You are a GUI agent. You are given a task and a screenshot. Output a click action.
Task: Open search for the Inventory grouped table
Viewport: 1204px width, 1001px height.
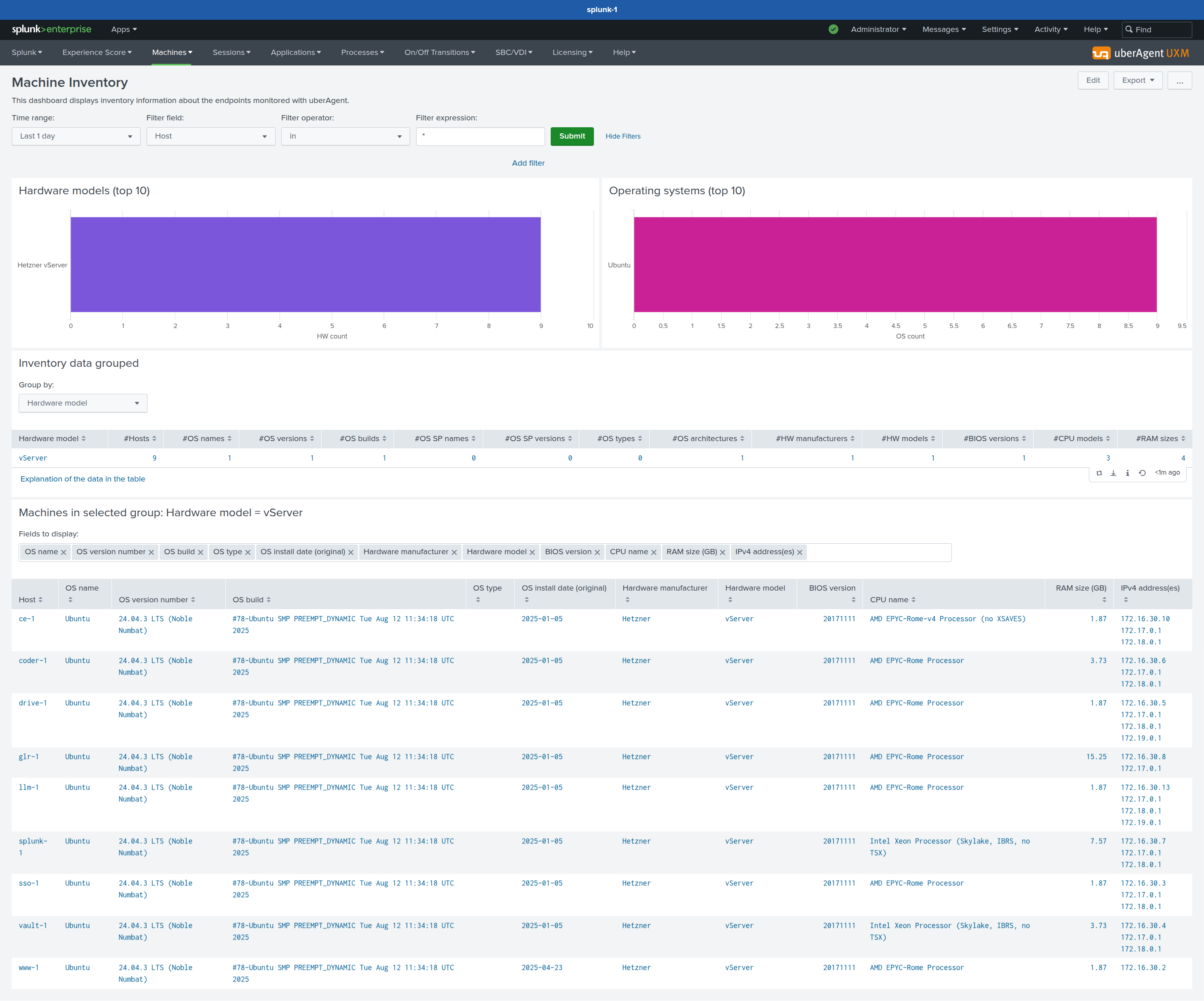click(x=1099, y=473)
